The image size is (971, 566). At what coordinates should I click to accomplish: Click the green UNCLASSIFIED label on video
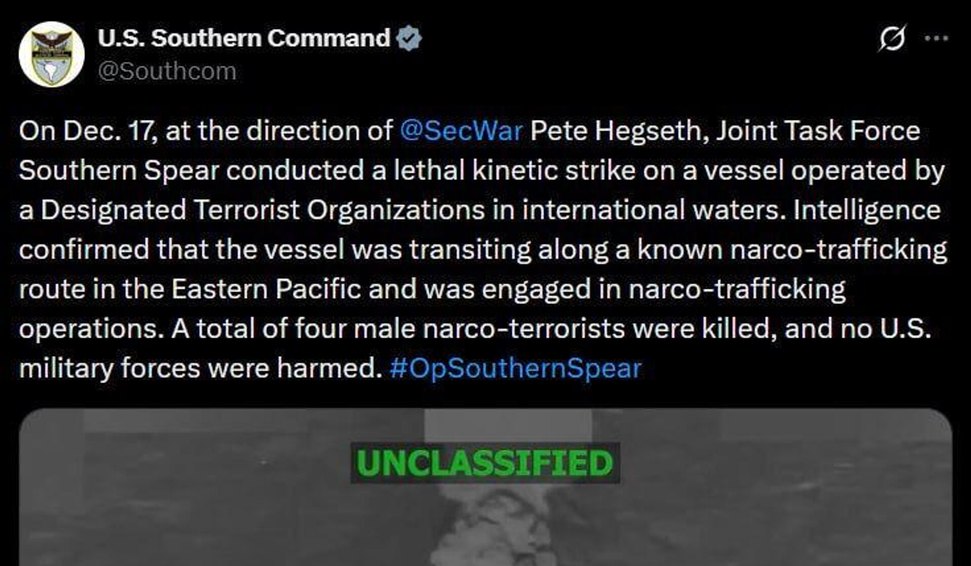click(485, 464)
